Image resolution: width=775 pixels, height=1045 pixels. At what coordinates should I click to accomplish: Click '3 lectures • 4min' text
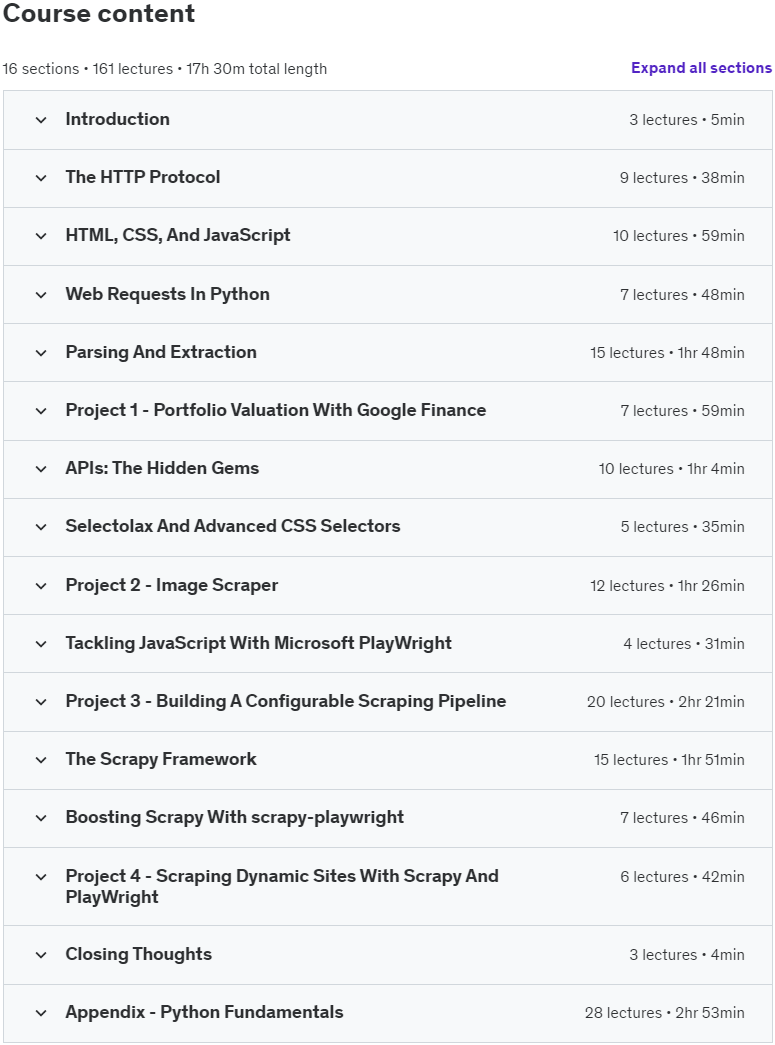coord(687,955)
